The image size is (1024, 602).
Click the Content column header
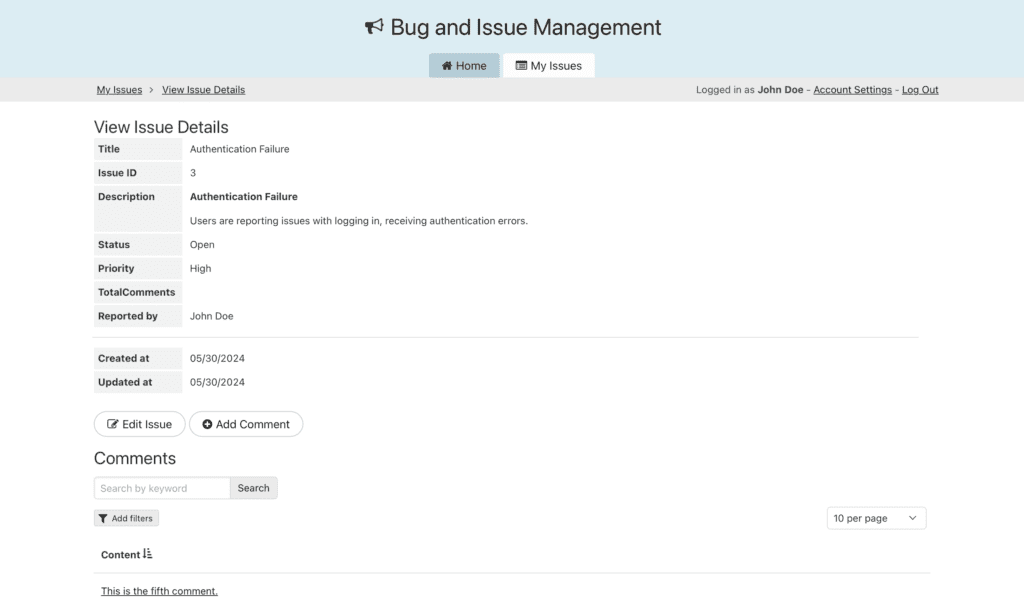[x=120, y=555]
